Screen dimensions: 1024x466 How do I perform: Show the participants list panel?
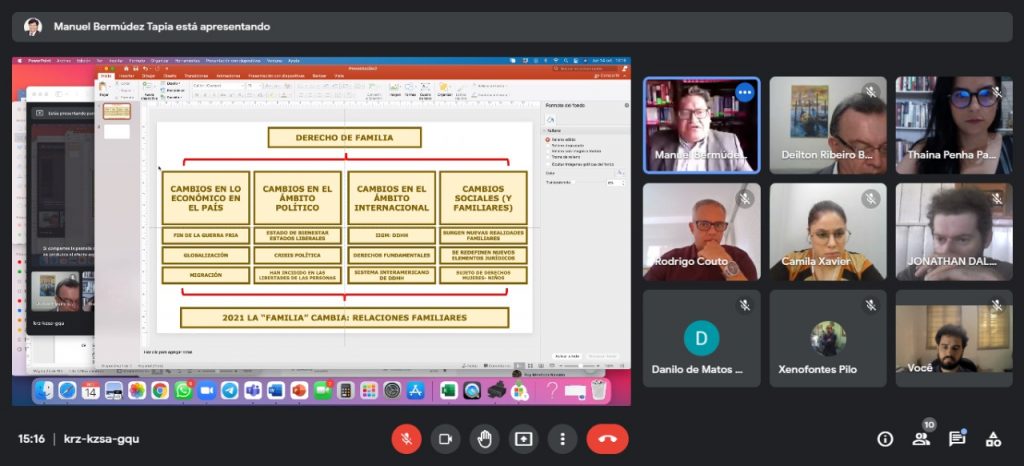pyautogui.click(x=921, y=439)
